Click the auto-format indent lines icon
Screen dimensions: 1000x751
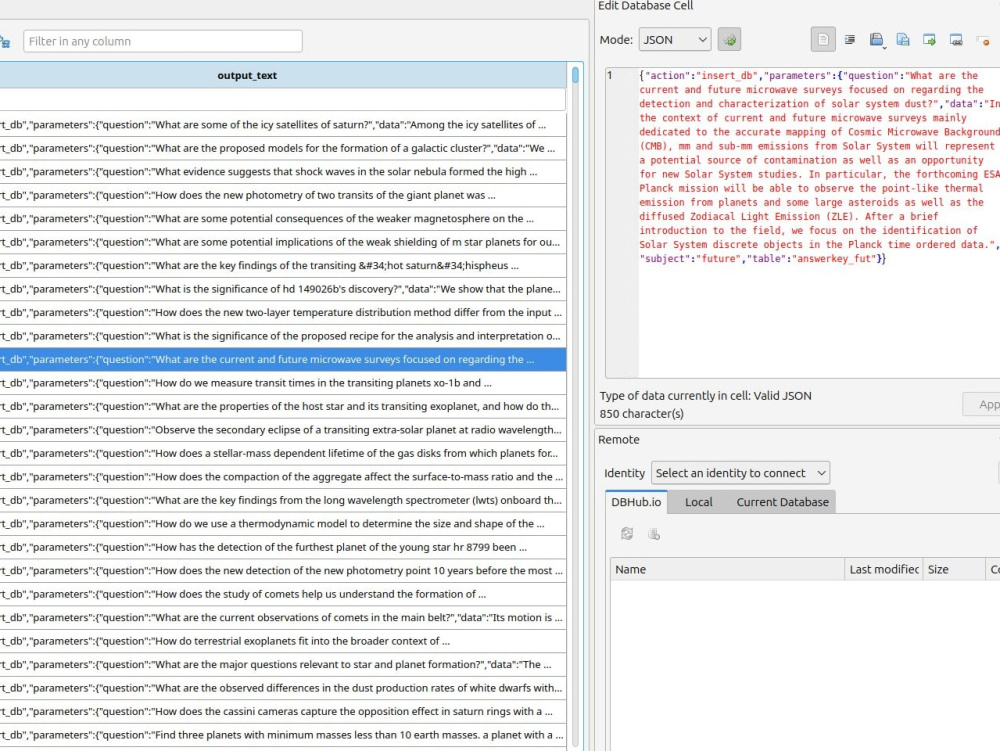coord(849,40)
